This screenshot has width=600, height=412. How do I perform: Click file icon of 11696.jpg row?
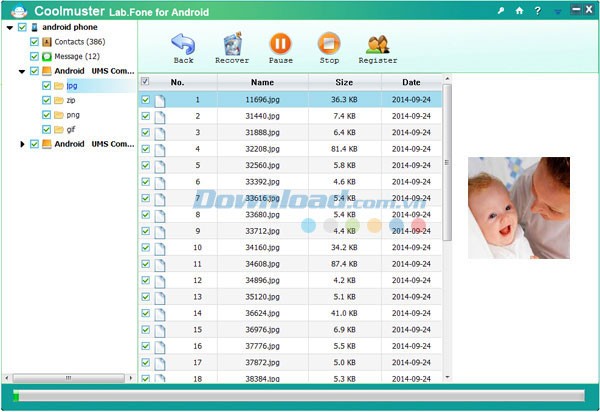(160, 100)
